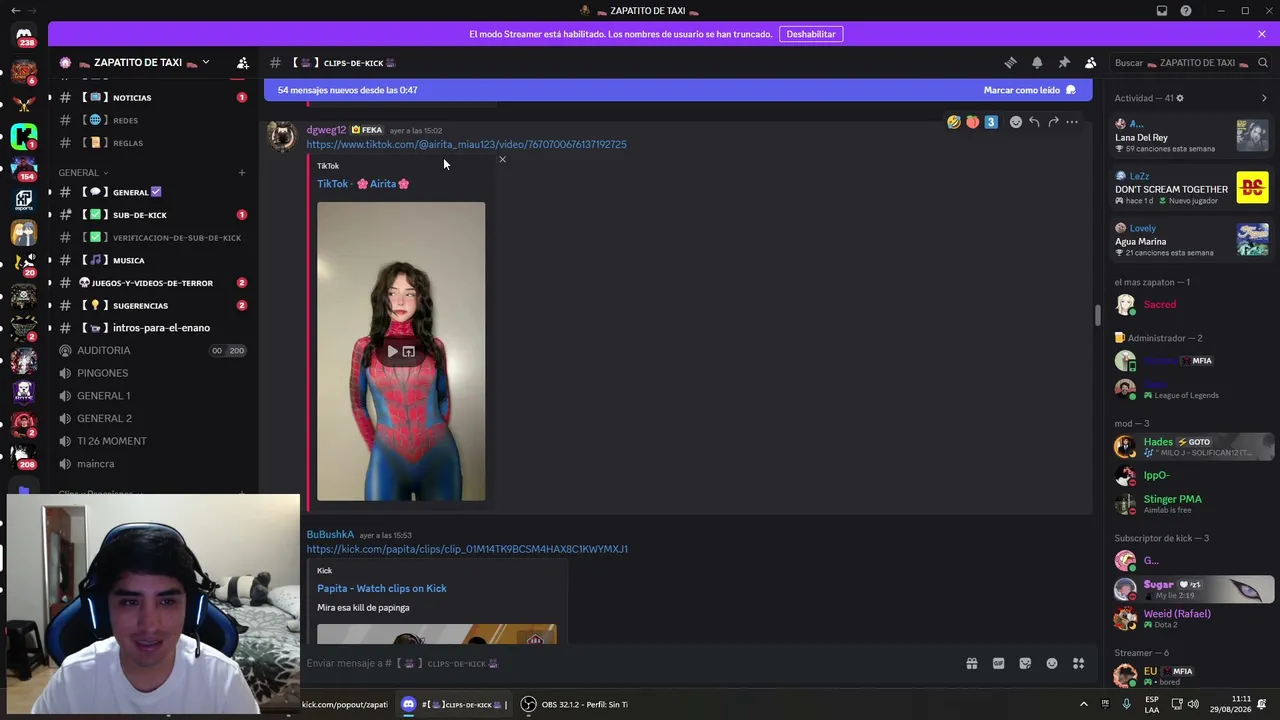The width and height of the screenshot is (1280, 720).
Task: Open the Kick server icon in server list
Action: (24, 137)
